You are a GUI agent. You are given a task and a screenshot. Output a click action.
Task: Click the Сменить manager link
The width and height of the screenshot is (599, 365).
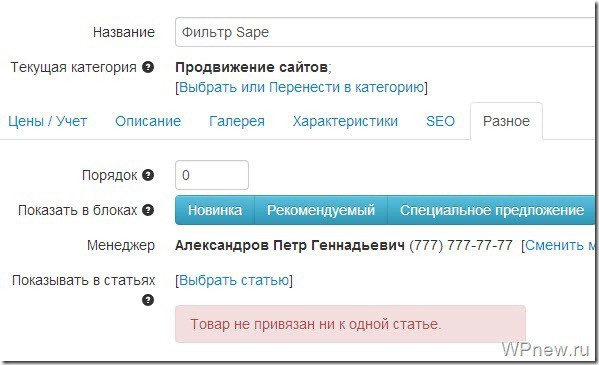pyautogui.click(x=560, y=245)
